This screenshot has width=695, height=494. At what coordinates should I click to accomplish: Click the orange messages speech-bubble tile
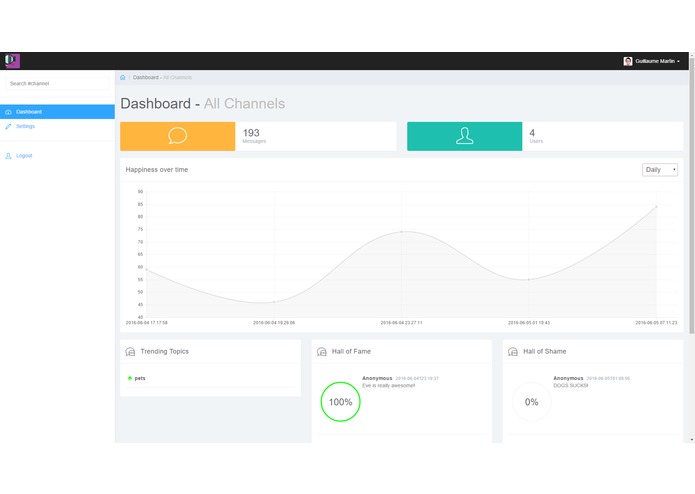tap(177, 136)
